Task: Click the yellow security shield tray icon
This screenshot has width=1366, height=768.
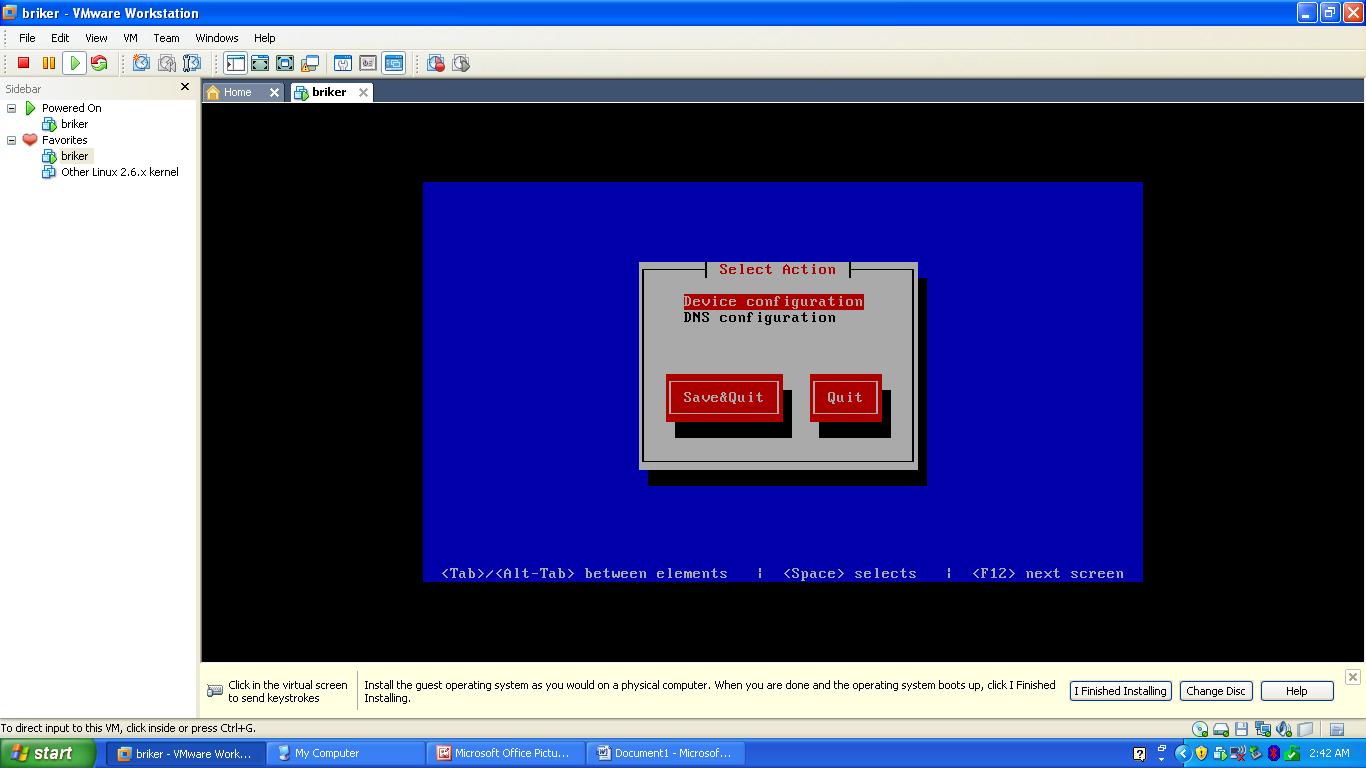Action: pyautogui.click(x=1201, y=753)
